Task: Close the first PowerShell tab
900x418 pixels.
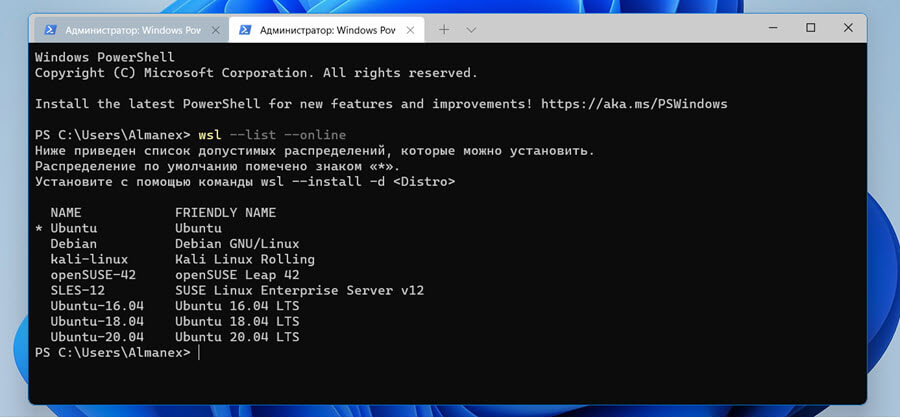Action: pos(216,30)
